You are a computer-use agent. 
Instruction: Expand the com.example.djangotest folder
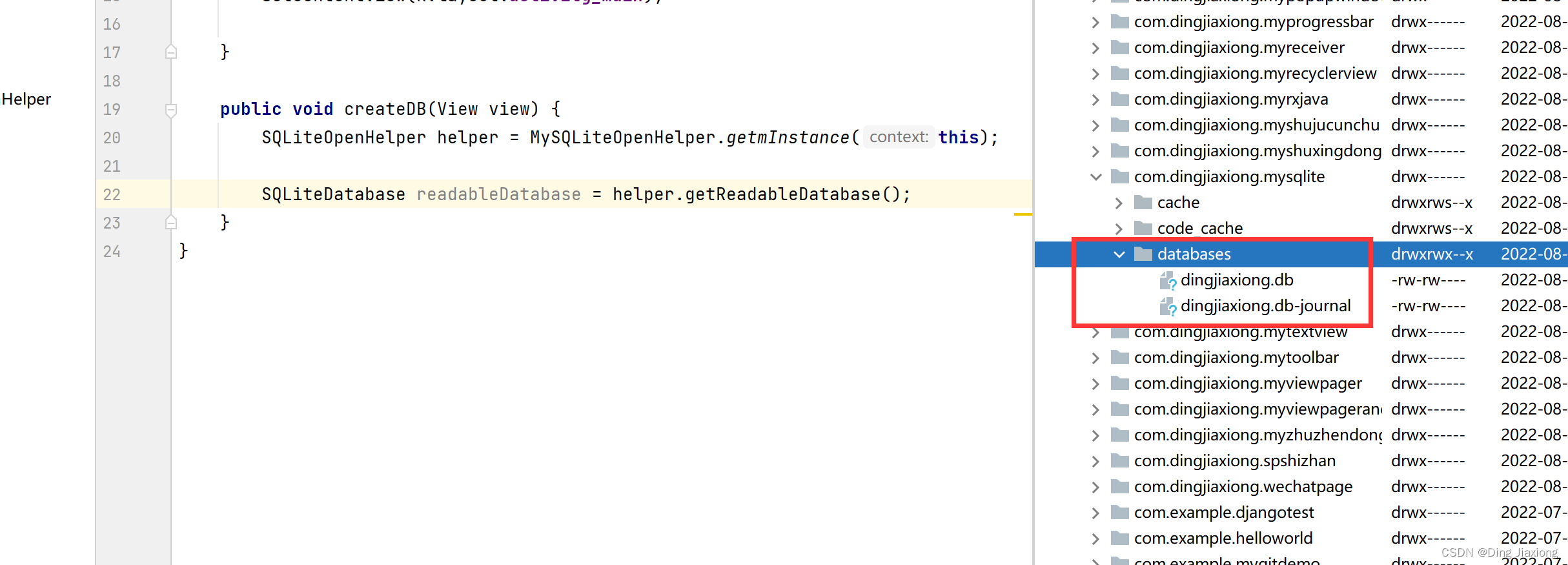[x=1095, y=513]
